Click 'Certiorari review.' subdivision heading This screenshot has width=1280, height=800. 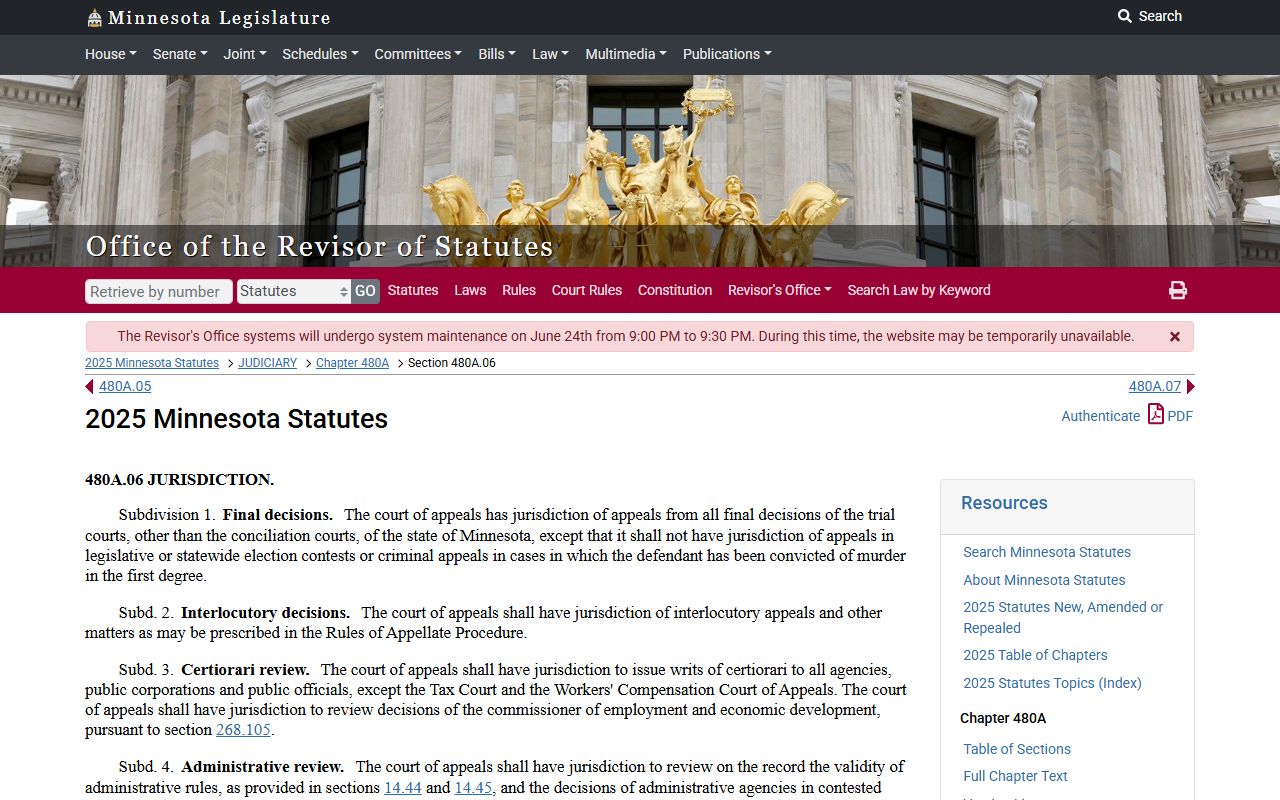[245, 669]
